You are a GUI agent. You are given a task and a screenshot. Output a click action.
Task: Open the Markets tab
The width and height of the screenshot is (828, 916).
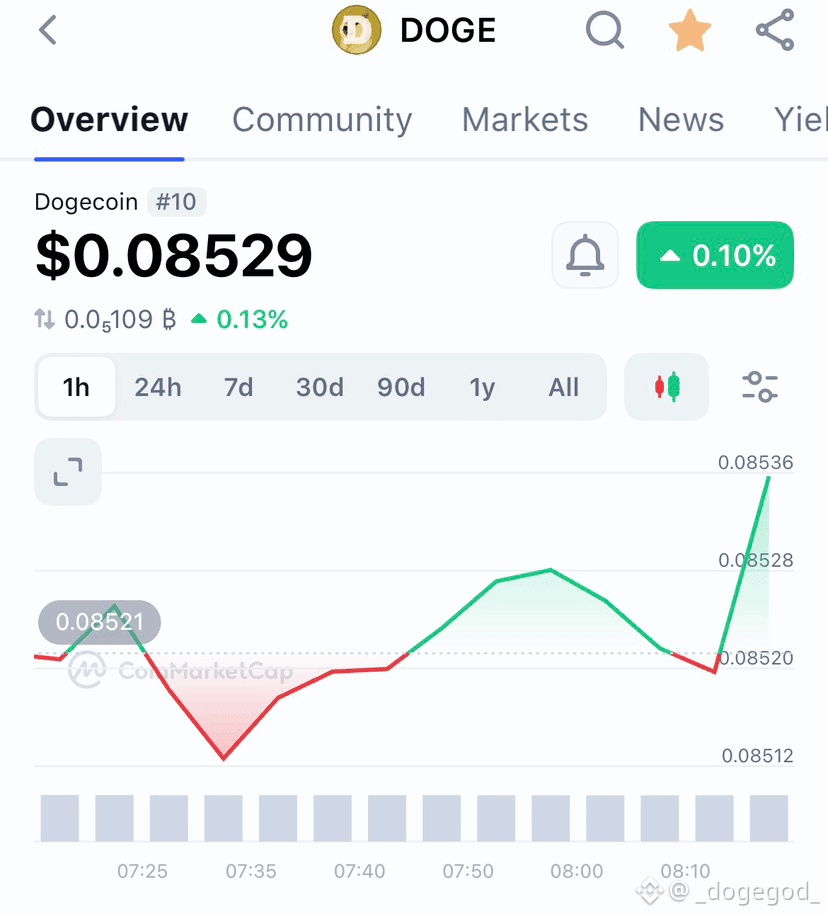click(x=525, y=120)
